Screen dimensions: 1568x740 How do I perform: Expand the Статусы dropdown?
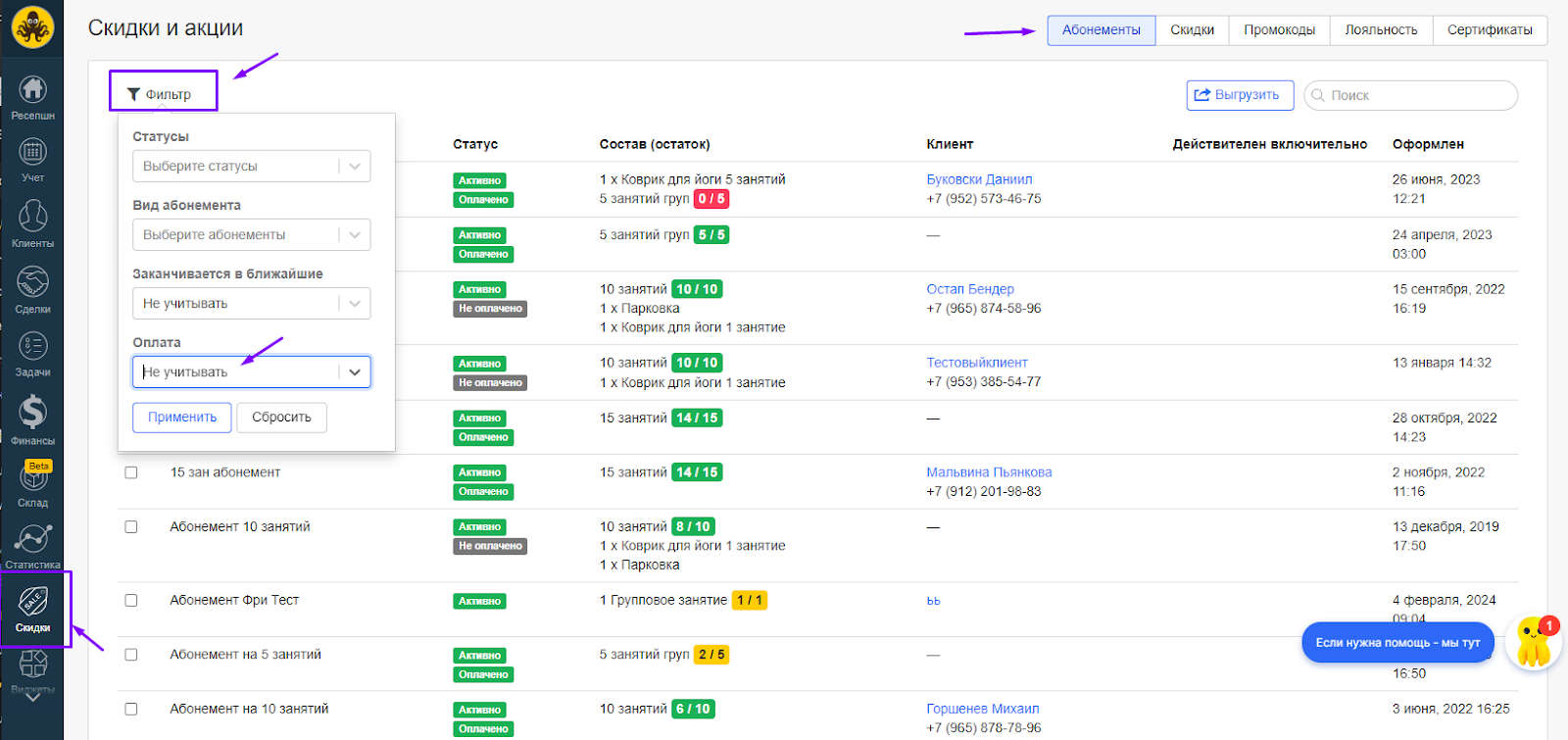(251, 167)
